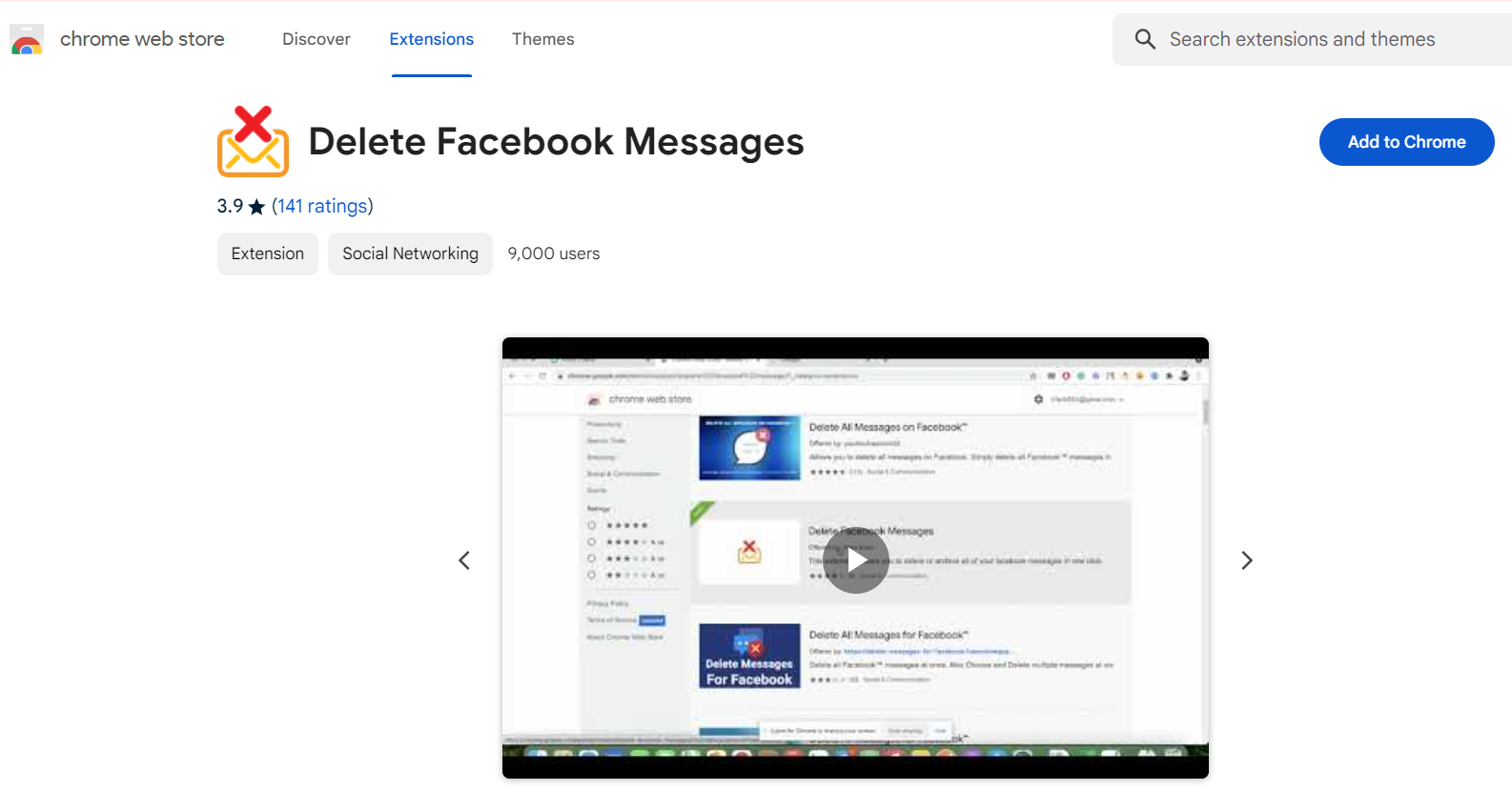Click the star icon beside the 3.9 rating
The width and height of the screenshot is (1512, 811).
pos(256,207)
